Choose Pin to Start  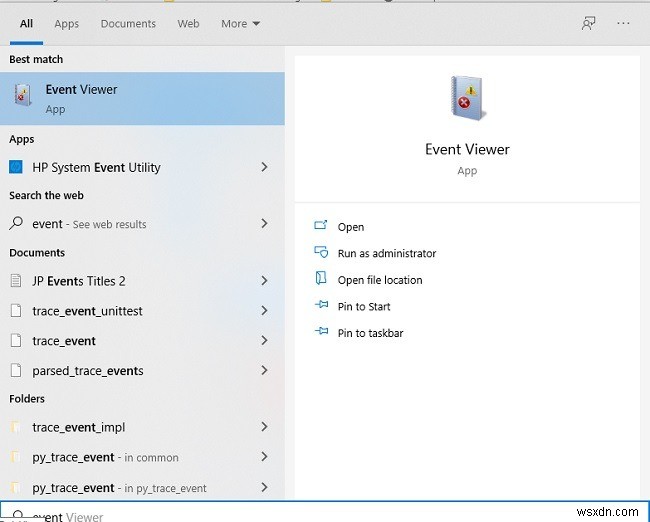tap(364, 306)
